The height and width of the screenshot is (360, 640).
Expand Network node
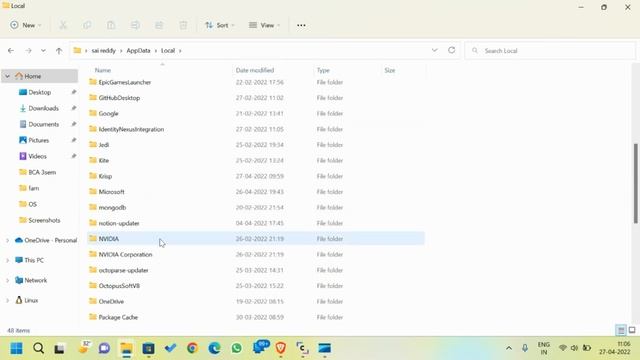pos(7,280)
